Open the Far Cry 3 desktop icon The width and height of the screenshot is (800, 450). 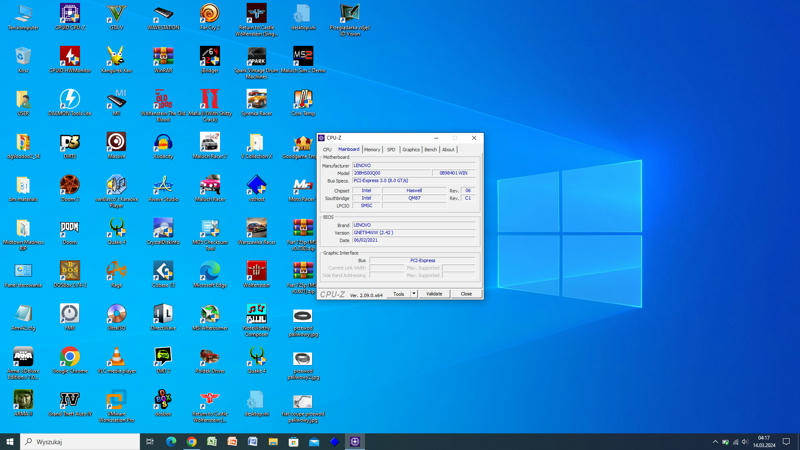coord(210,17)
